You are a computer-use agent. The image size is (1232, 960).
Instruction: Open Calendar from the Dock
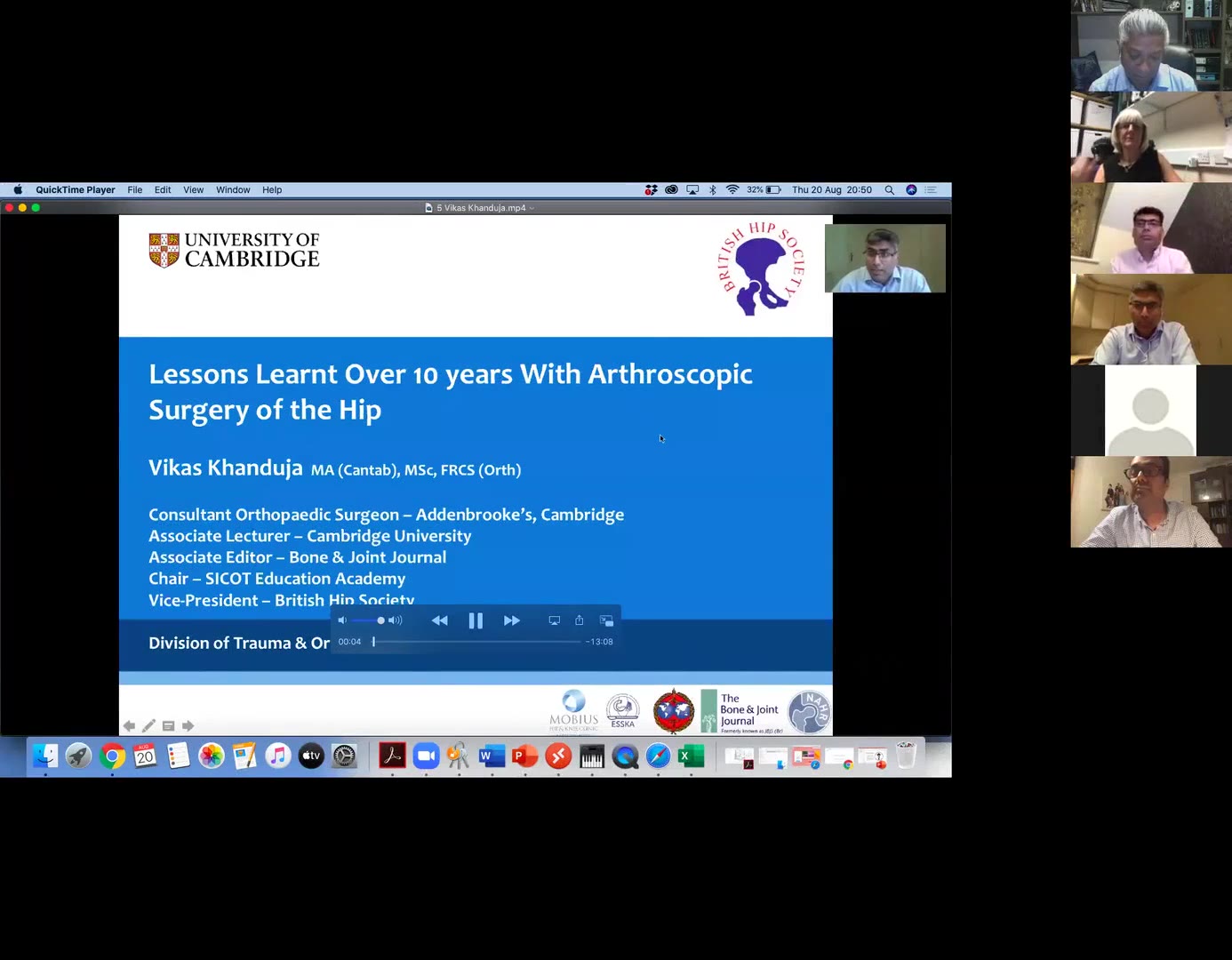coord(145,756)
